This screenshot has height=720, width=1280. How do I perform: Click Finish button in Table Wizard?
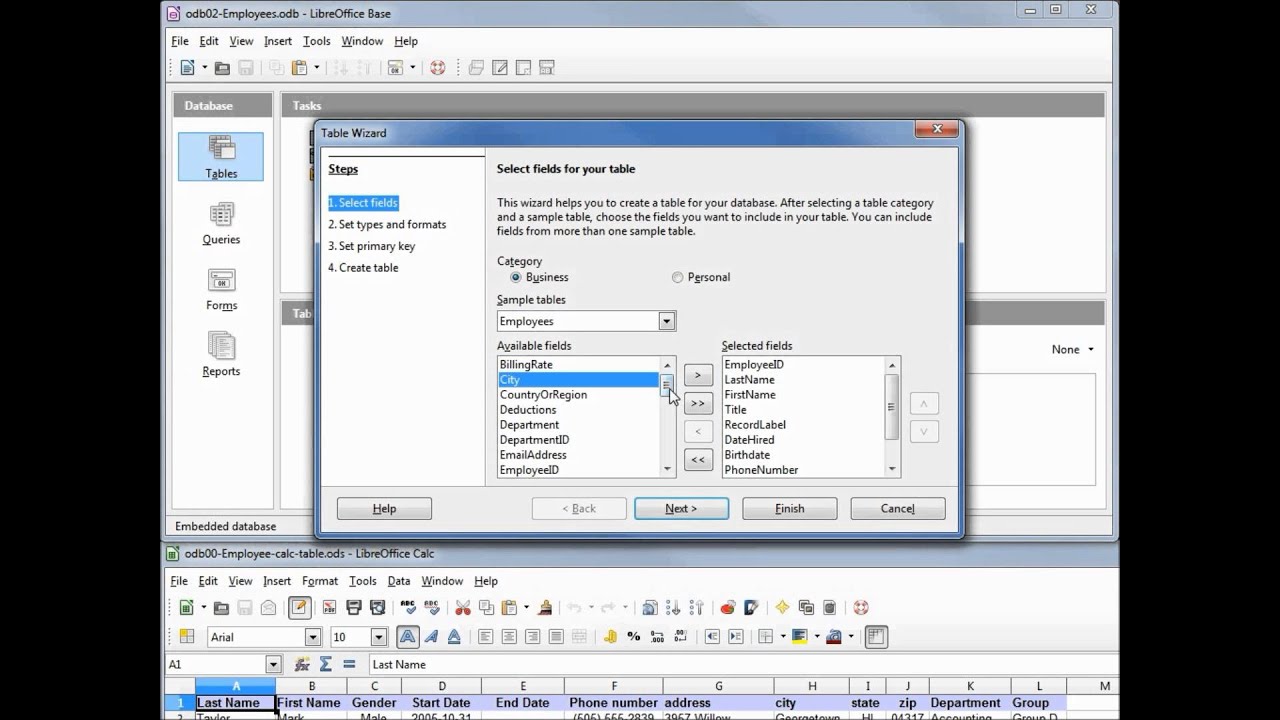789,508
